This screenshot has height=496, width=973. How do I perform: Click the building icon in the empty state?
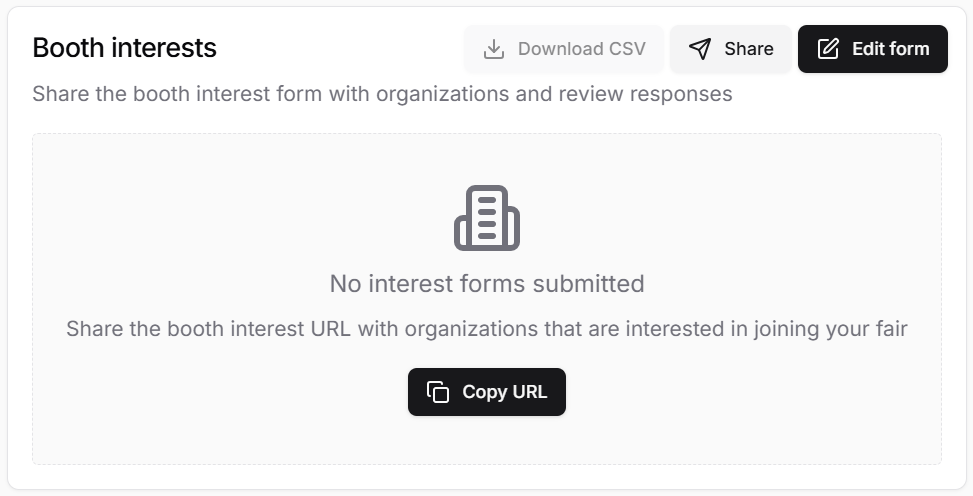point(487,218)
